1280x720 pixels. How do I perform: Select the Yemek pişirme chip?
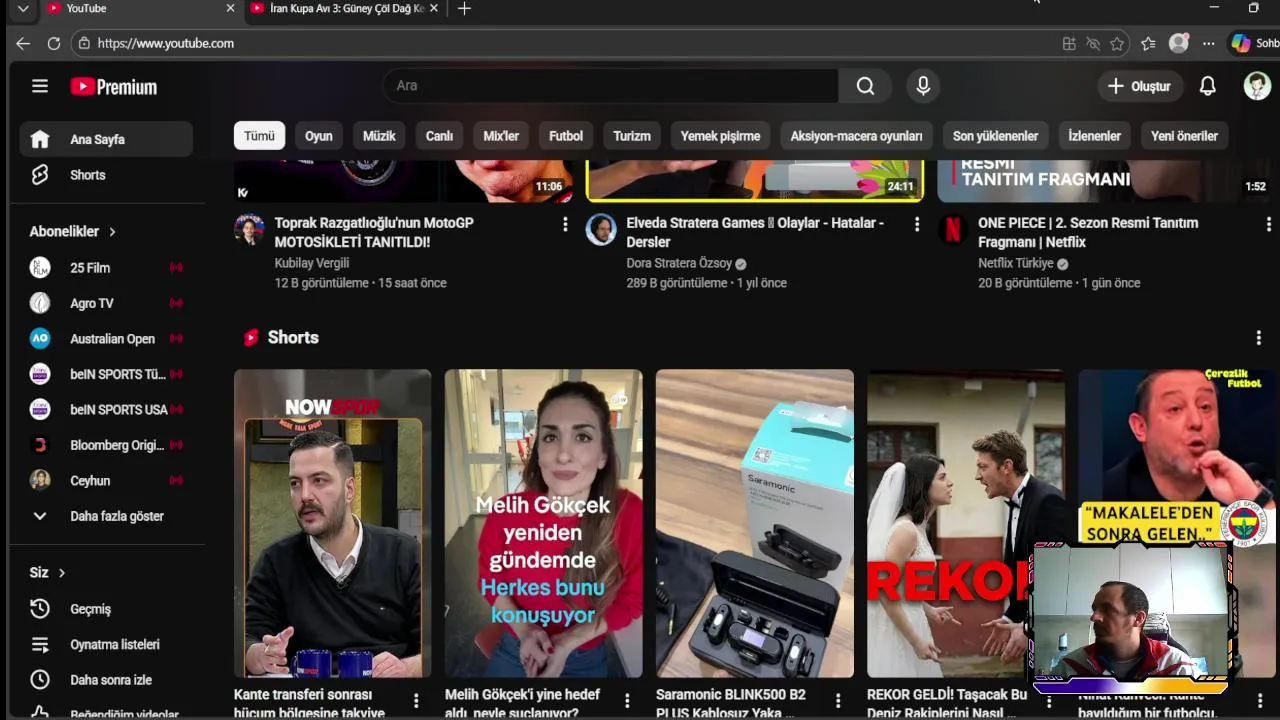(x=720, y=136)
